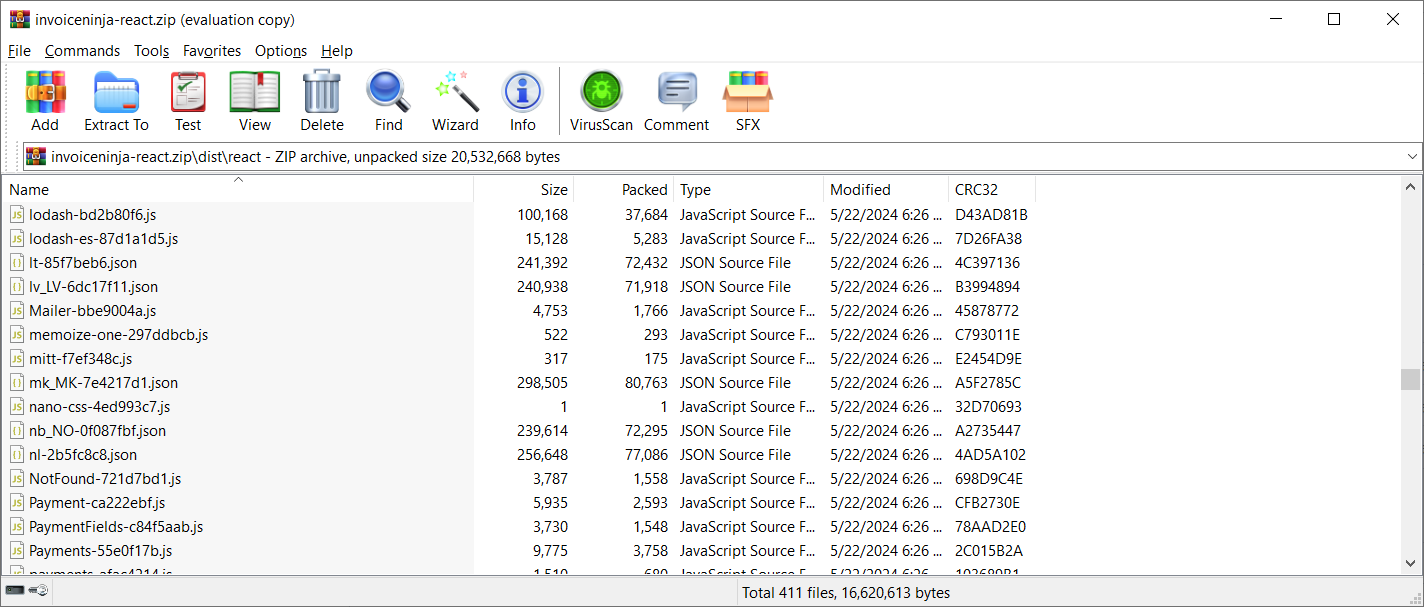Click the file list scrollbar thumb
The image size is (1424, 607).
coord(1410,379)
